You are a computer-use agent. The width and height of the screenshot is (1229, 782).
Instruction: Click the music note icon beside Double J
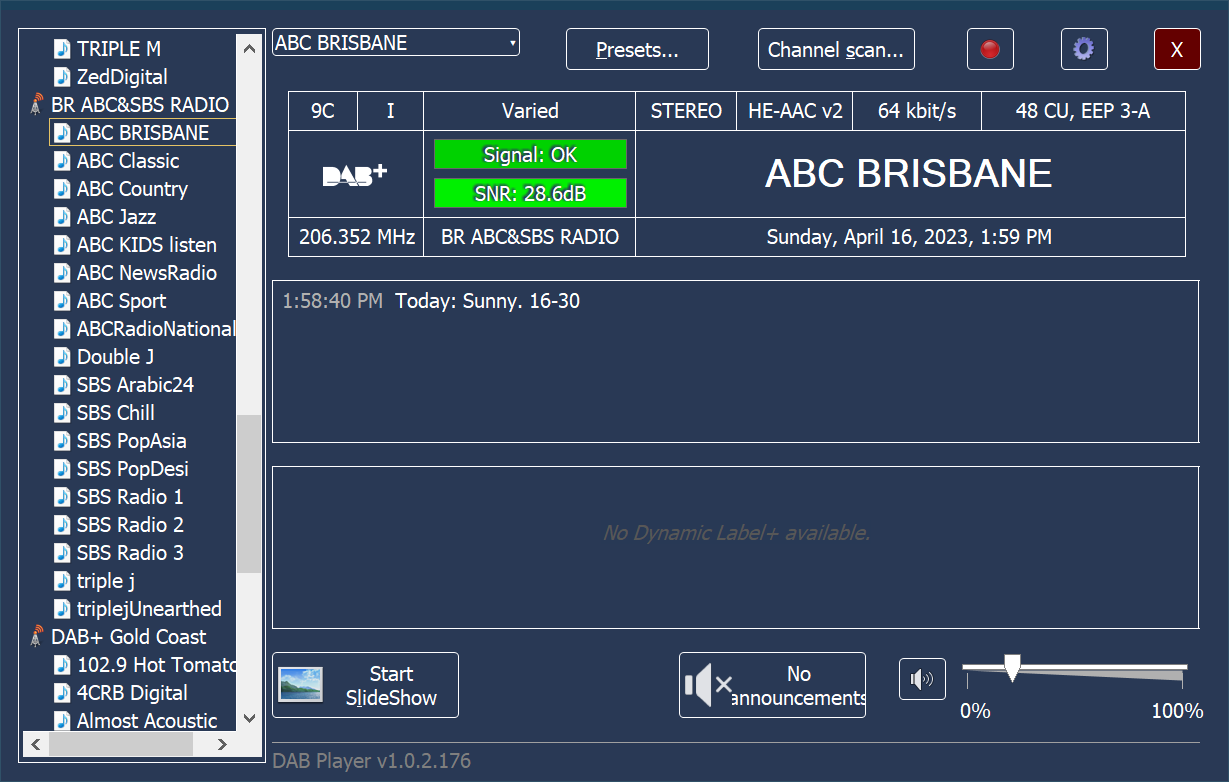pos(63,357)
